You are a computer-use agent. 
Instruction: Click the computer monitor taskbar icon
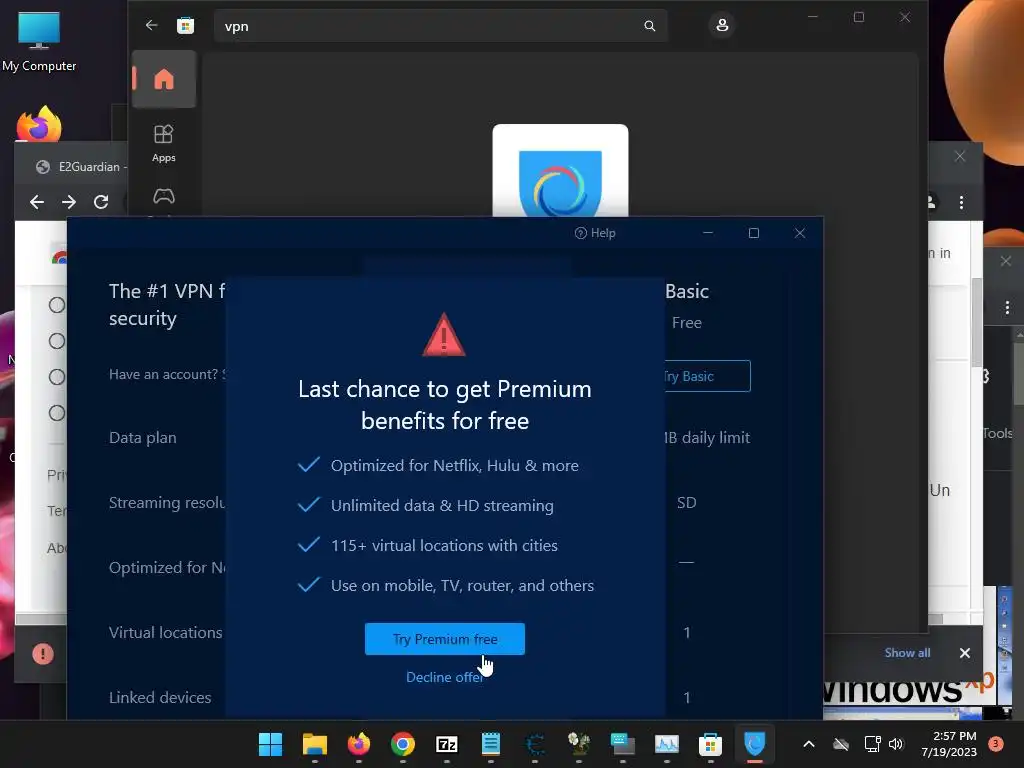pyautogui.click(x=622, y=744)
